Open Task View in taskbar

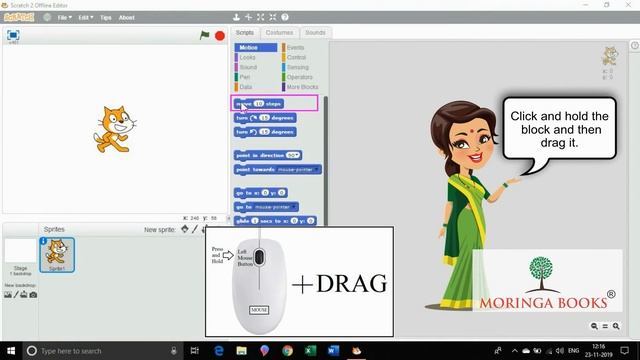[195, 351]
